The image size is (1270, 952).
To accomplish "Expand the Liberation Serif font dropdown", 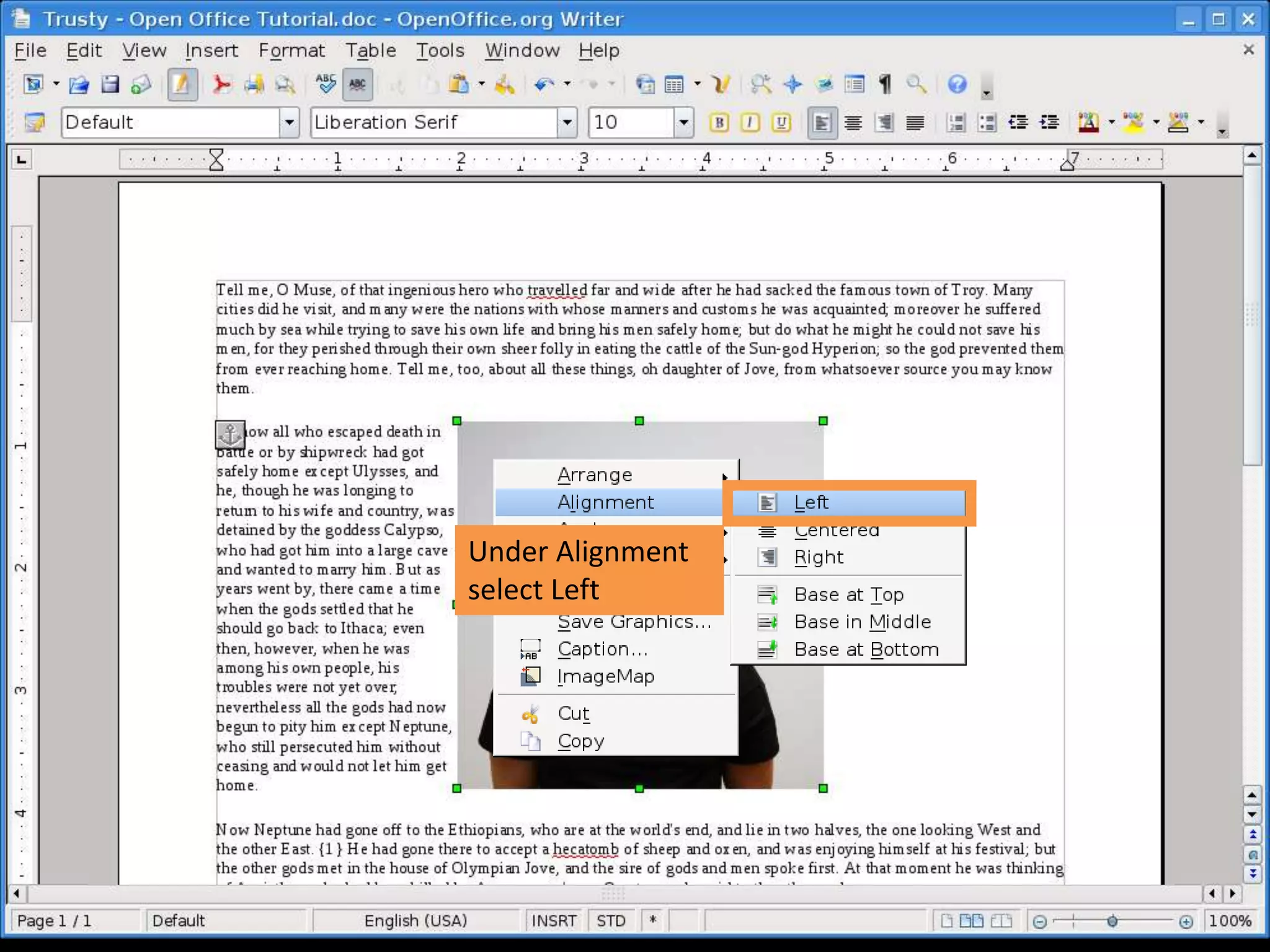I will pos(567,123).
